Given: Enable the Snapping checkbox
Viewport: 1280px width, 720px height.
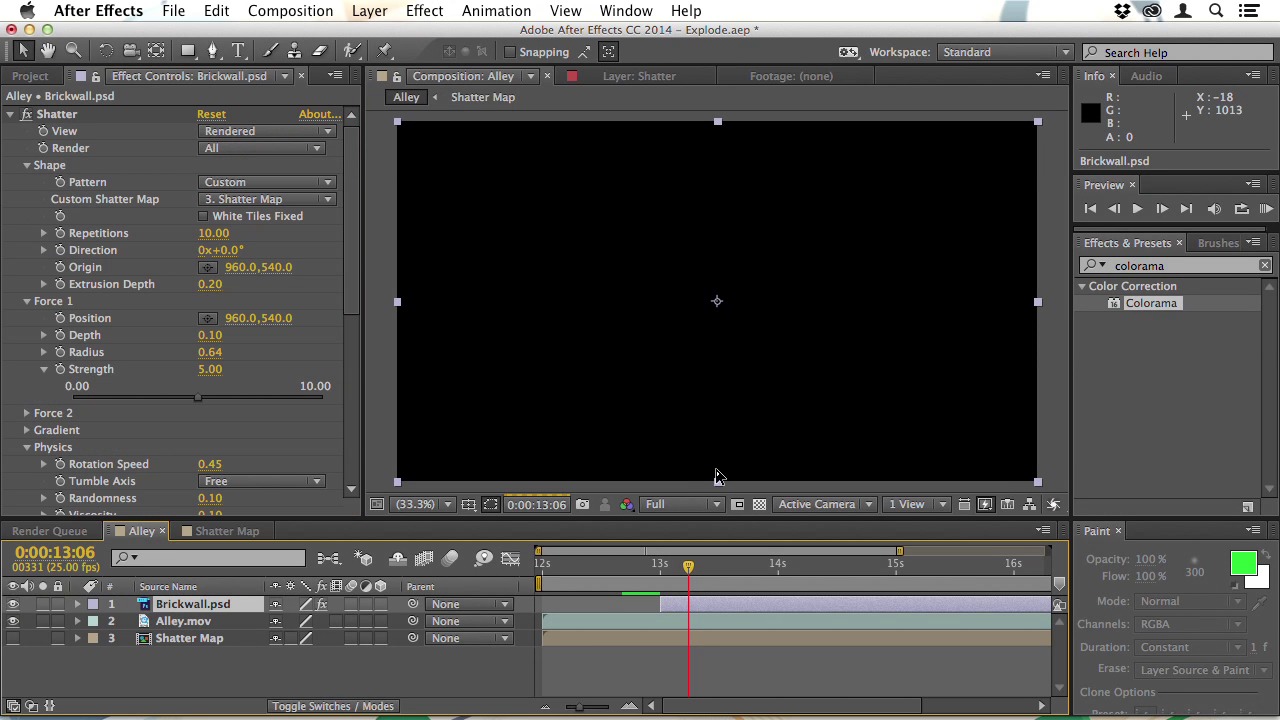Looking at the screenshot, I should pyautogui.click(x=510, y=52).
